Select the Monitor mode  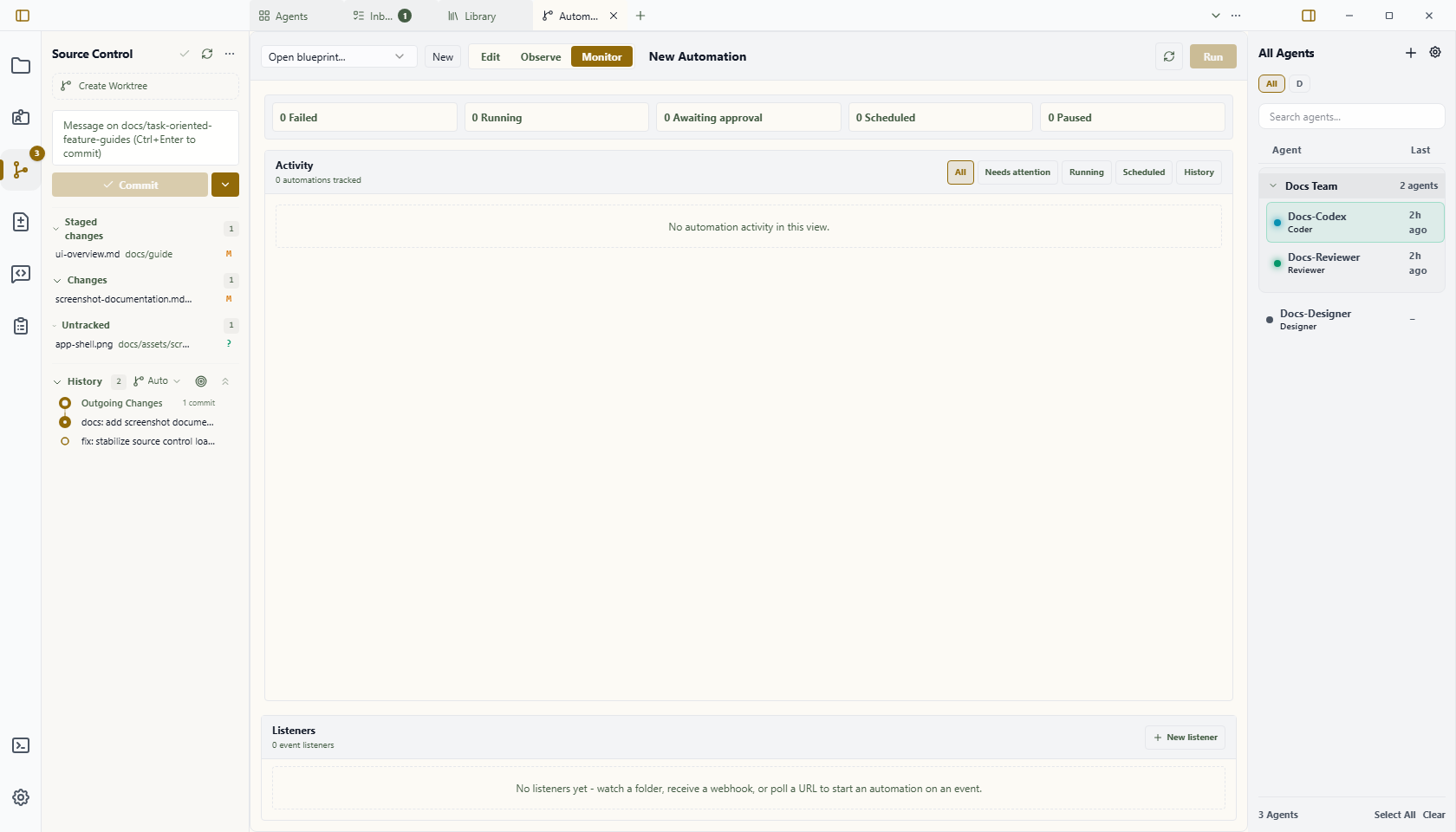pos(601,56)
